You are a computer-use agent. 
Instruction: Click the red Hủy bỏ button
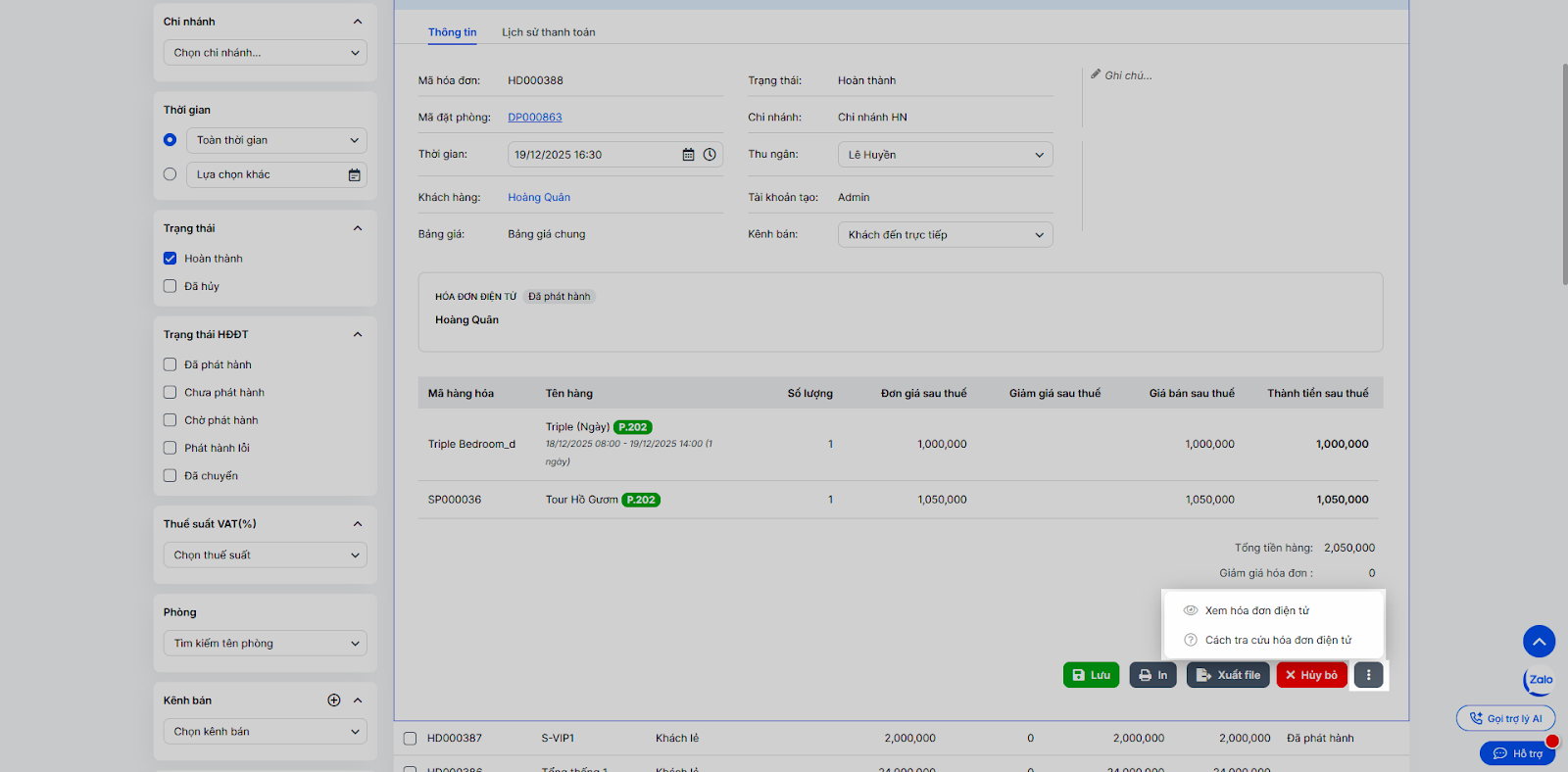click(1311, 675)
